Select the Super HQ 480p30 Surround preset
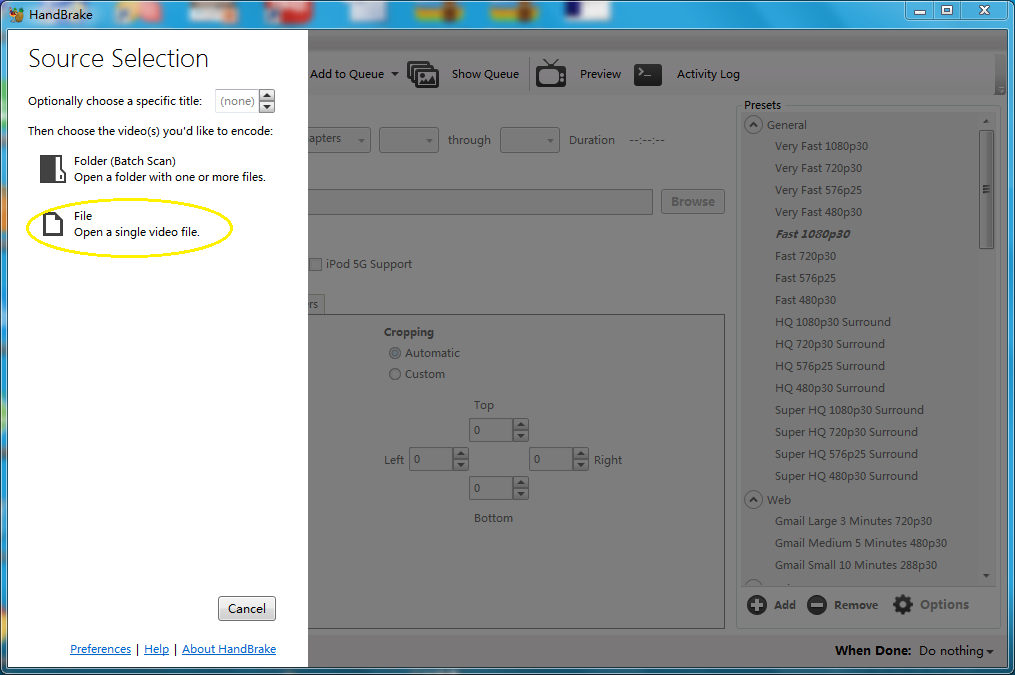This screenshot has width=1015, height=675. pos(846,476)
